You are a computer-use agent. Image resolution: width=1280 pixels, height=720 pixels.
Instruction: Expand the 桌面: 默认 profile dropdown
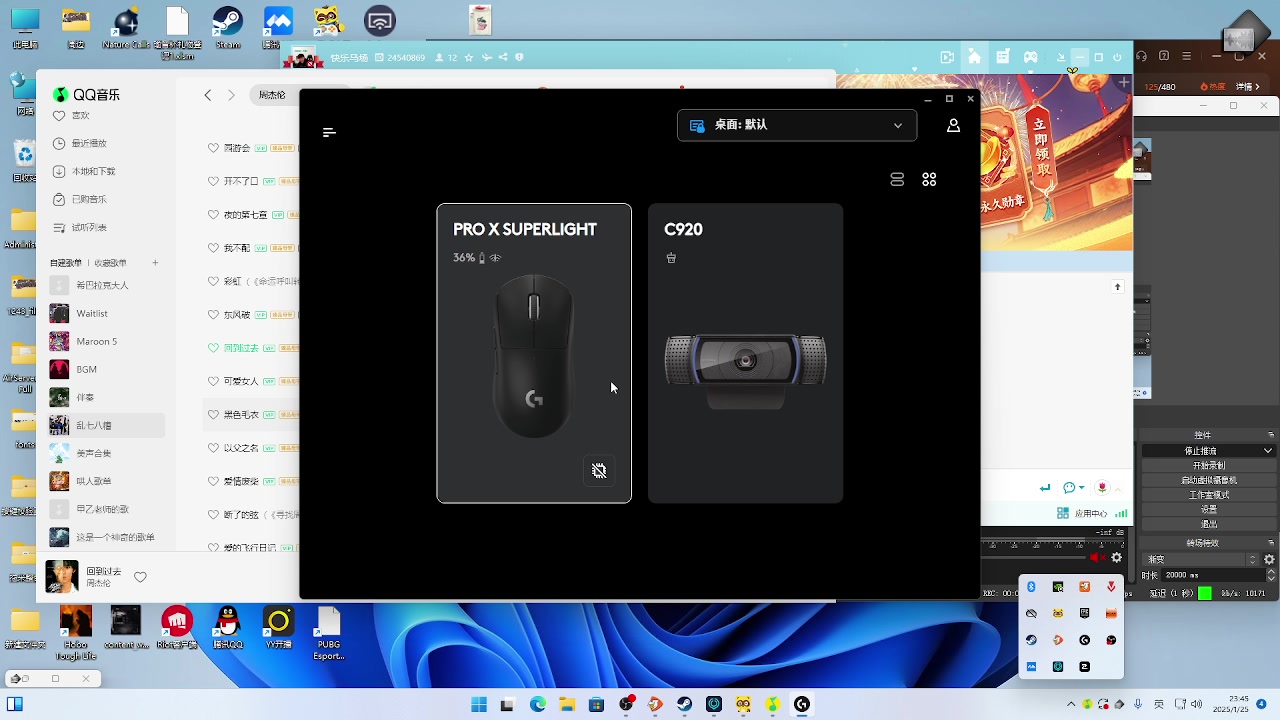[797, 125]
